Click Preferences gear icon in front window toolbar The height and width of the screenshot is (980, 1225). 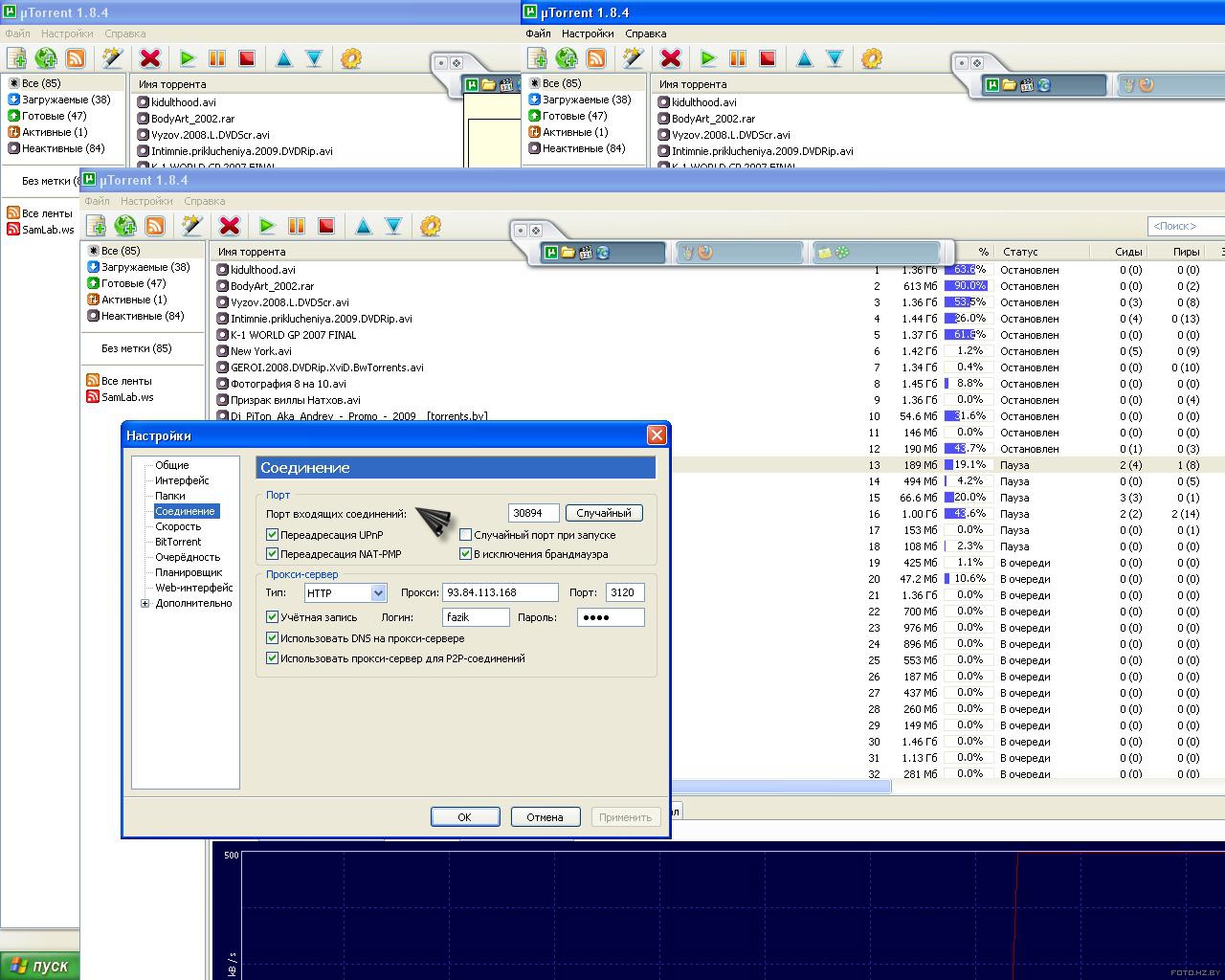tap(431, 226)
